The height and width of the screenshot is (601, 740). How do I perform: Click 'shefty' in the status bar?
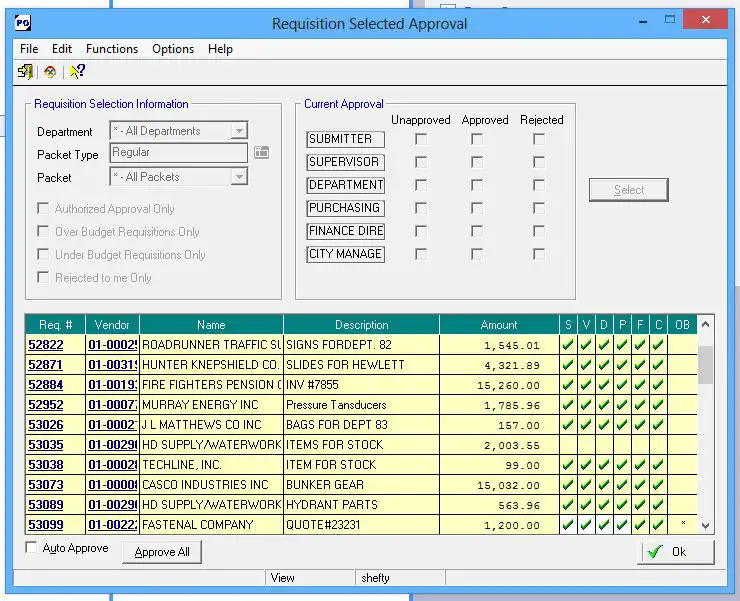[375, 578]
